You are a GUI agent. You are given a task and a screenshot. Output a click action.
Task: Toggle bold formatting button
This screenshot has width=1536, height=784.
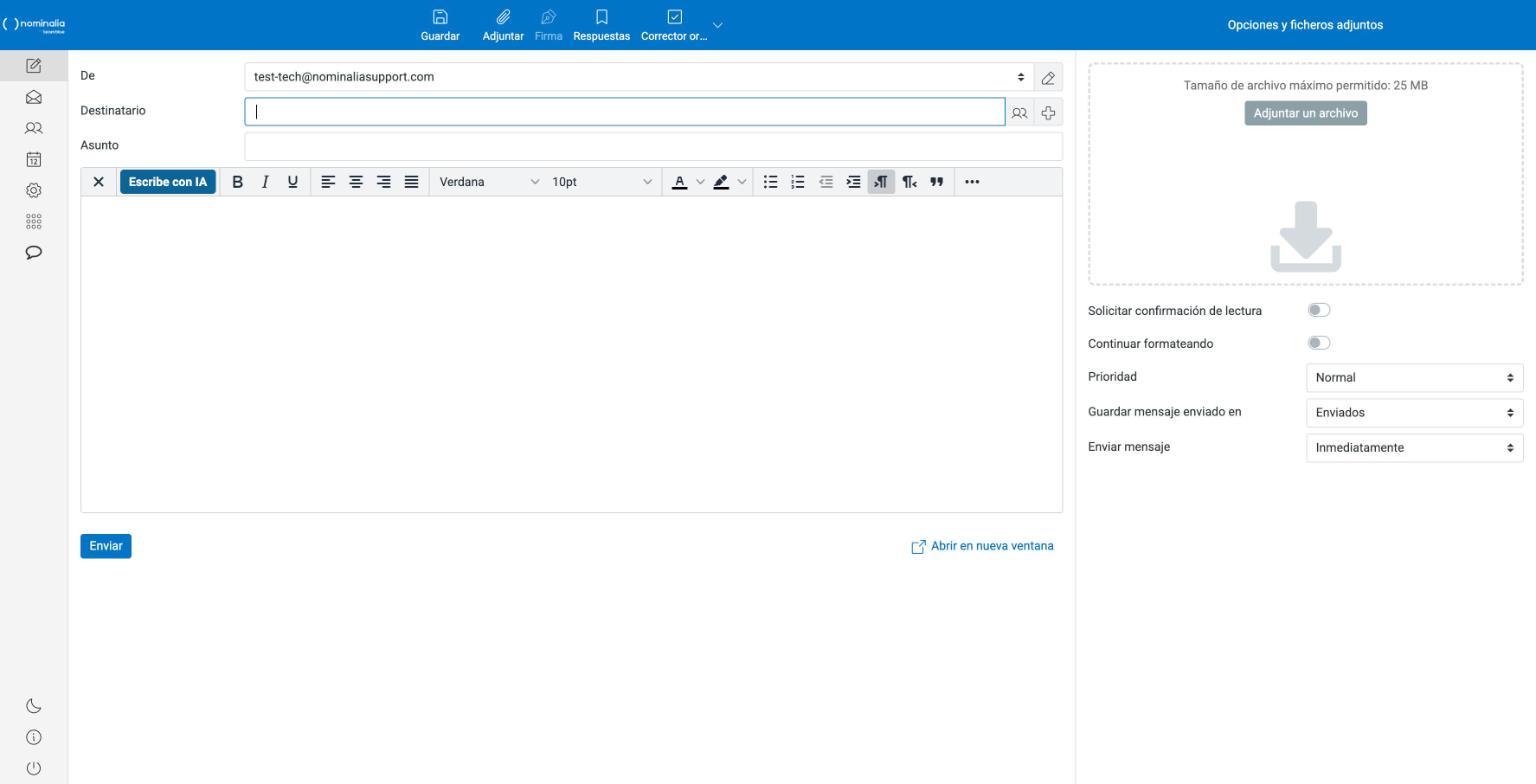click(237, 182)
